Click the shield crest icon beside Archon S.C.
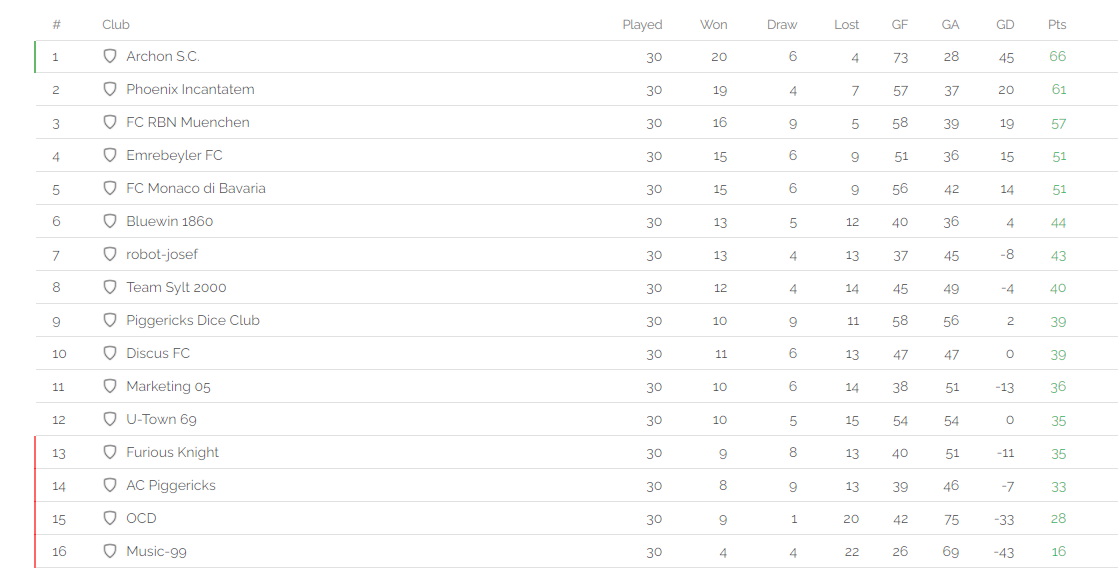1118x581 pixels. [x=110, y=56]
